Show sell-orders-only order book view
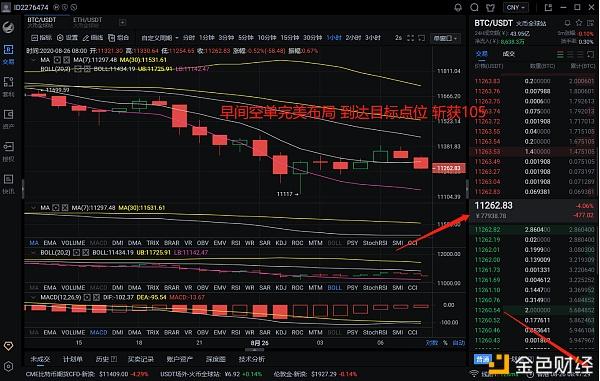 click(x=580, y=54)
